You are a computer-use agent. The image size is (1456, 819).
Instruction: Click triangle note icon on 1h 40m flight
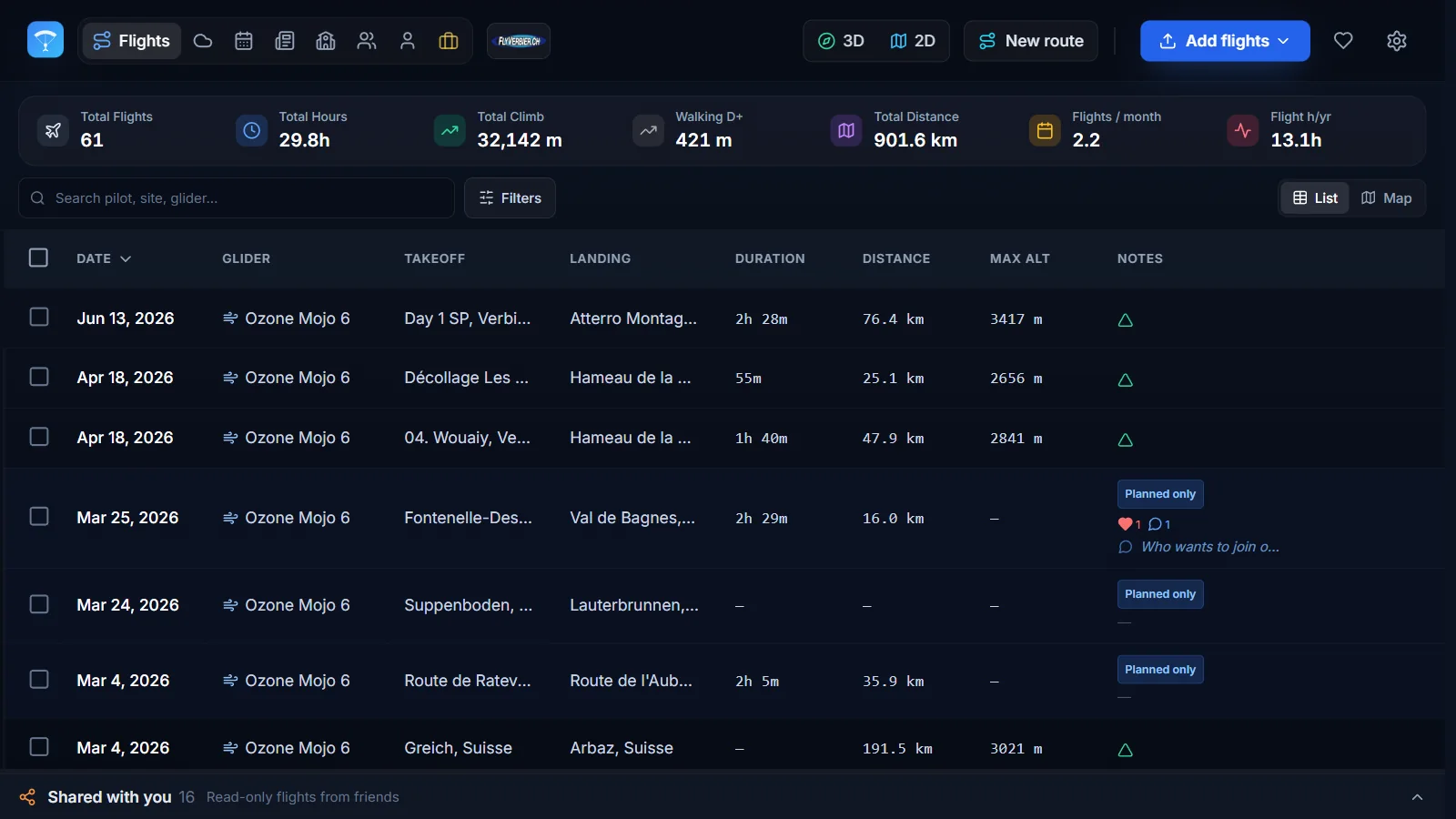(x=1126, y=440)
